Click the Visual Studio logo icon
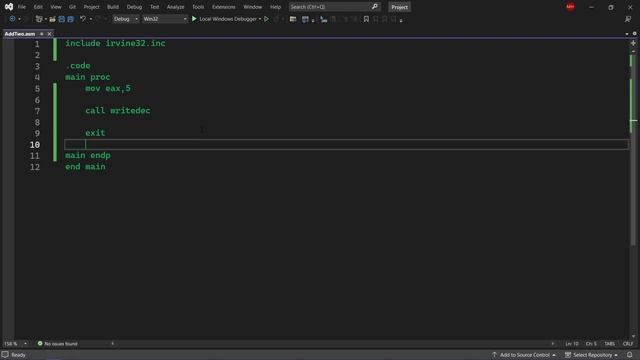640x360 pixels. pyautogui.click(x=9, y=7)
